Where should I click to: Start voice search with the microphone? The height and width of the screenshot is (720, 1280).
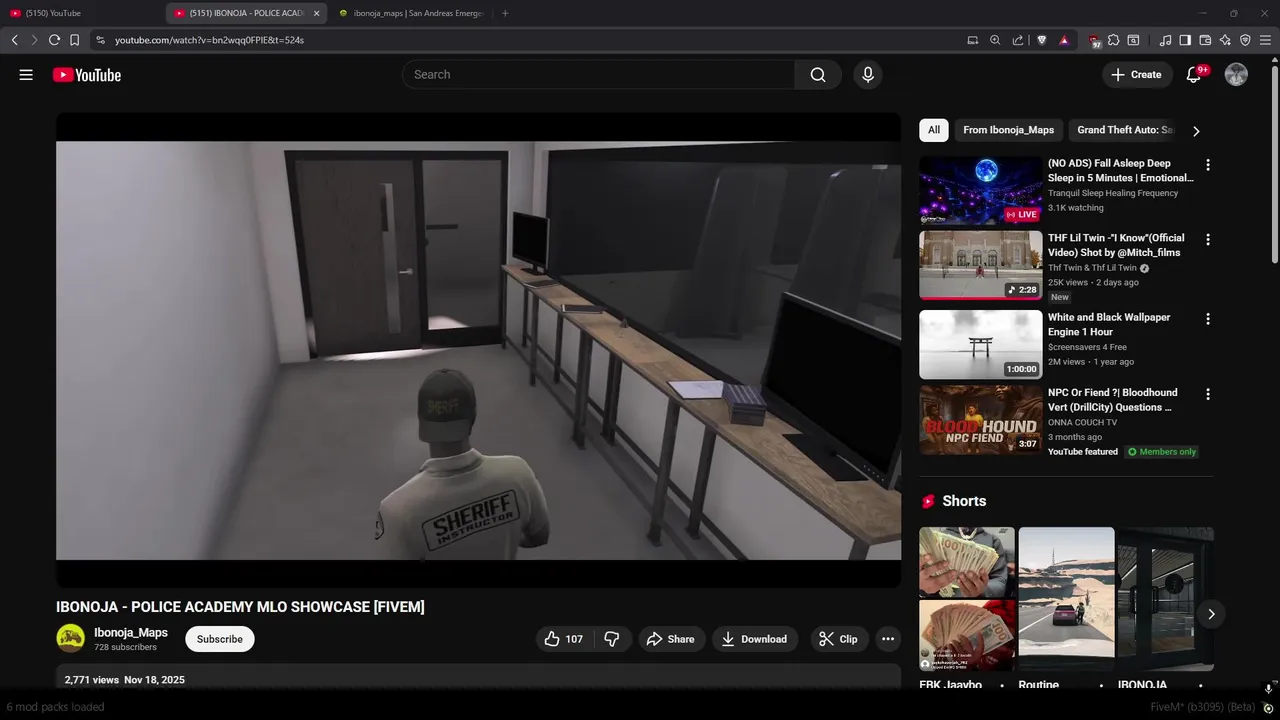click(868, 75)
